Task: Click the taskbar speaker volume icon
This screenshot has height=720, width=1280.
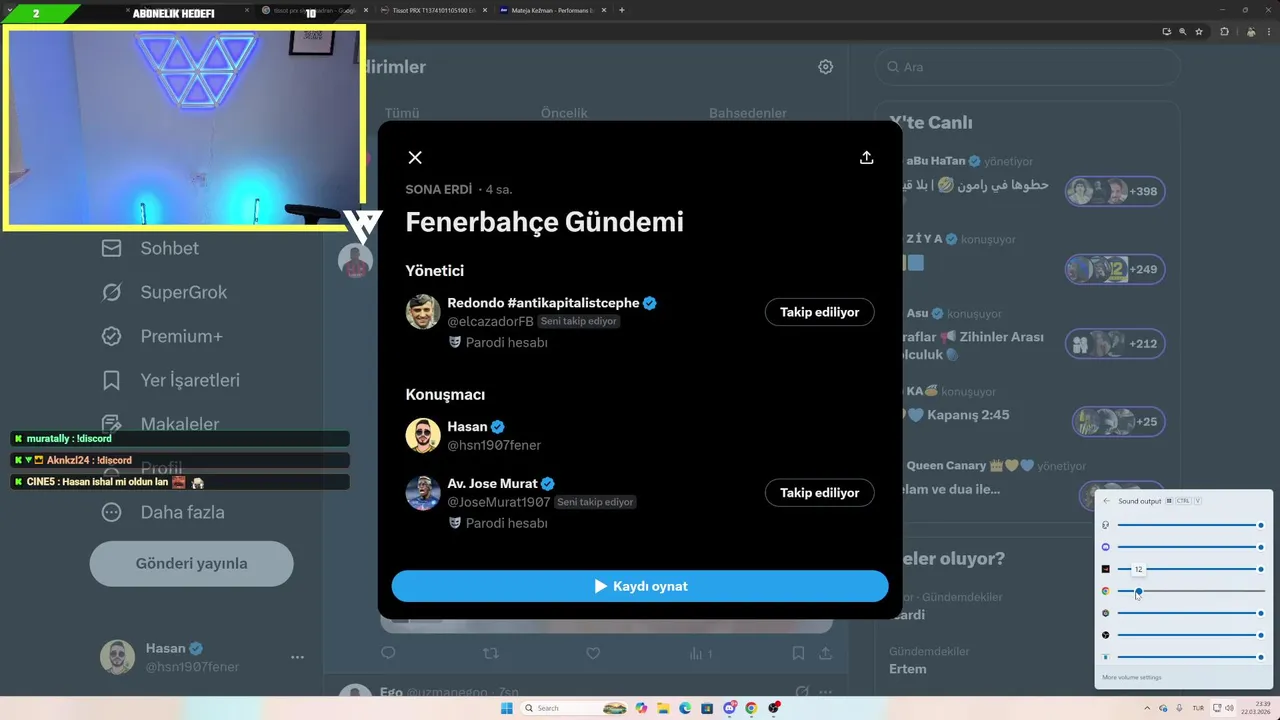Action: pyautogui.click(x=1228, y=708)
